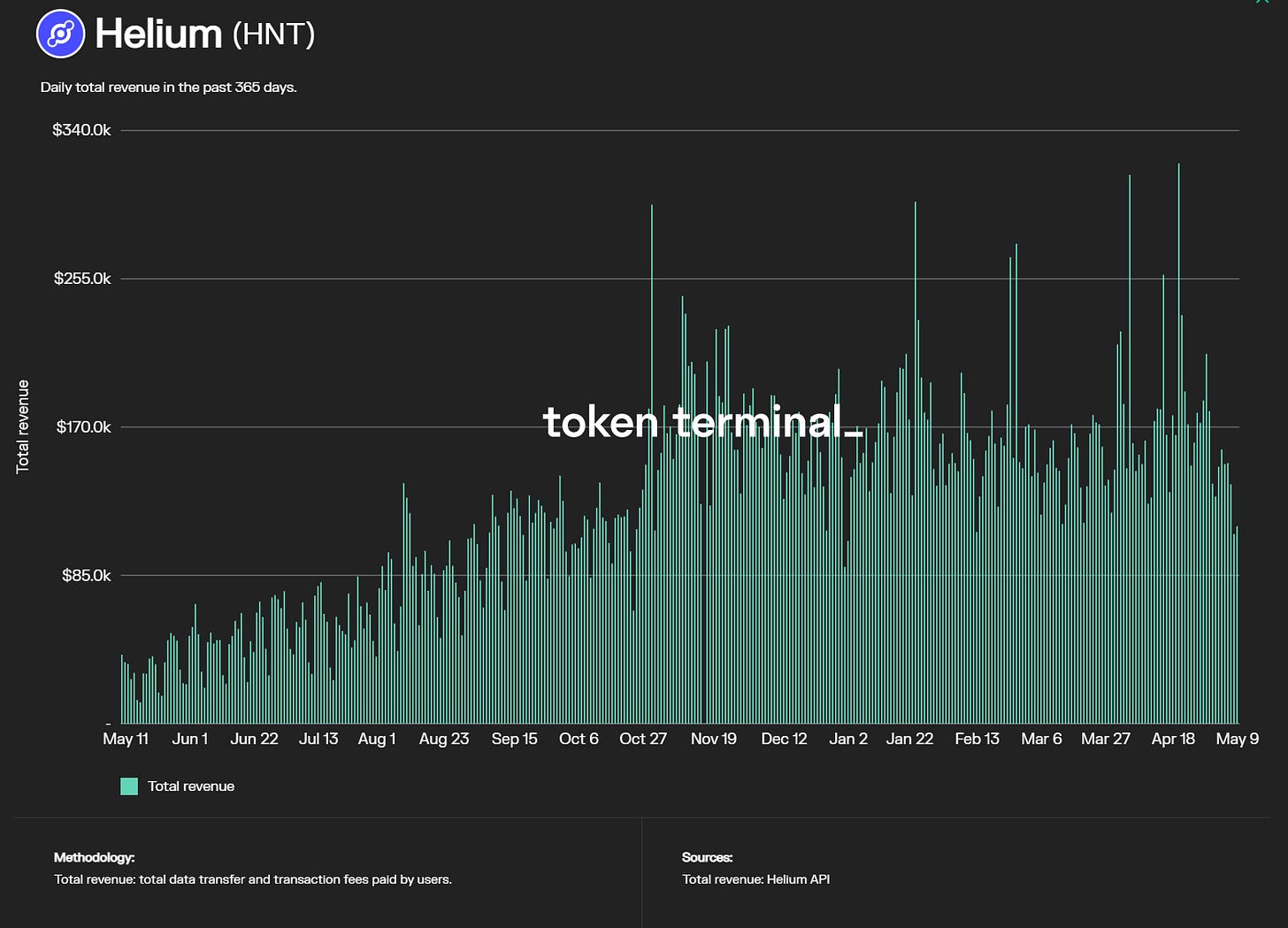Image resolution: width=1288 pixels, height=928 pixels.
Task: Click the "Sources:" heading
Action: point(707,857)
